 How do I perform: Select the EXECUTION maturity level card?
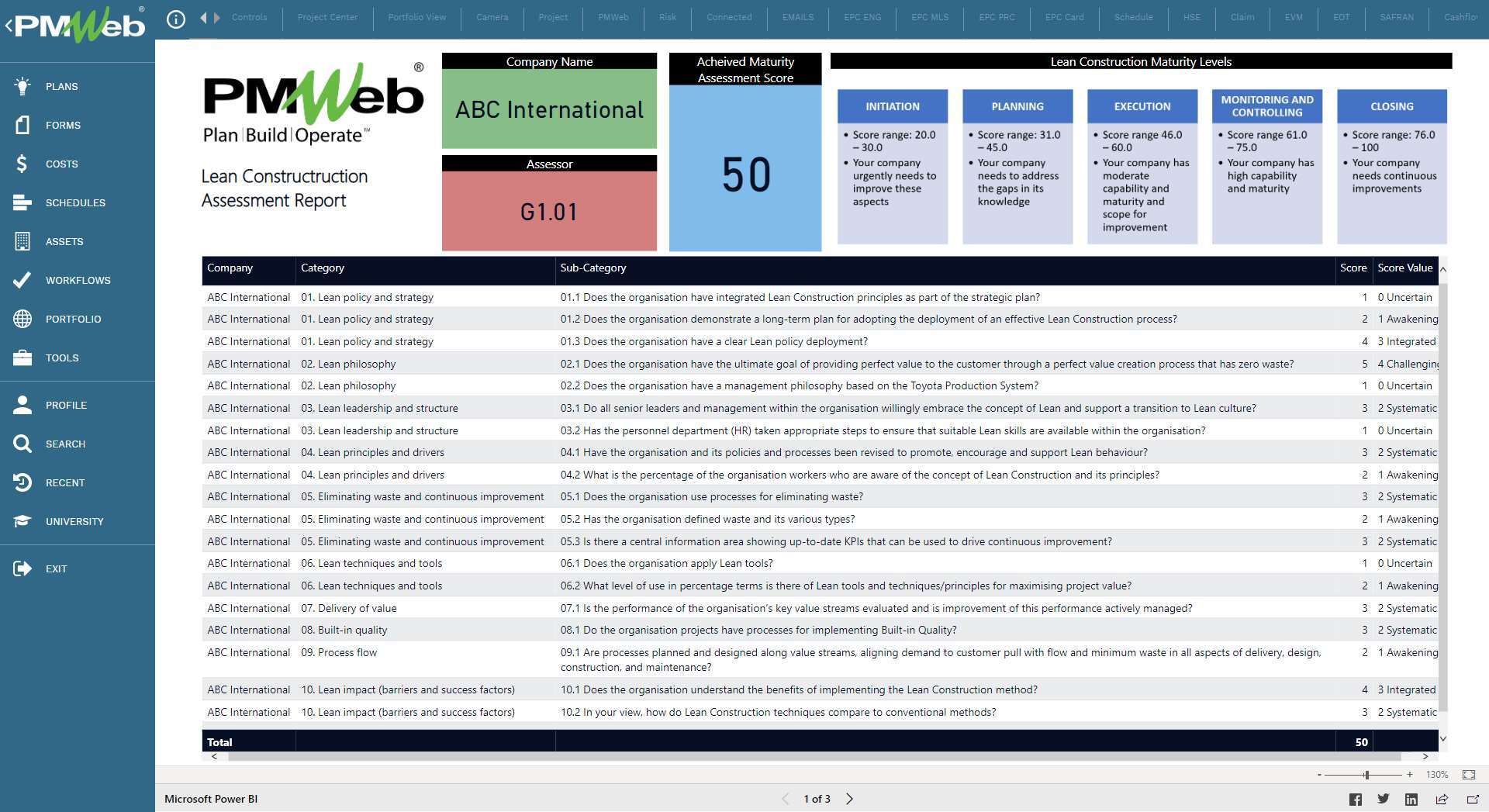[1142, 167]
